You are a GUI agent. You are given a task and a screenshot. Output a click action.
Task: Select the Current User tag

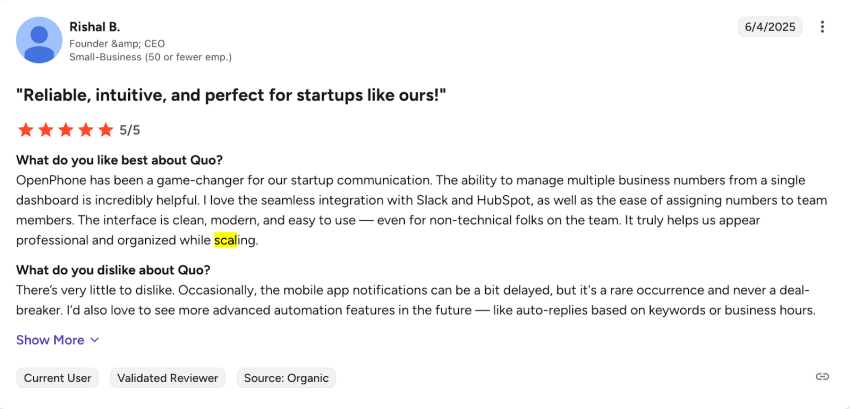pyautogui.click(x=58, y=378)
